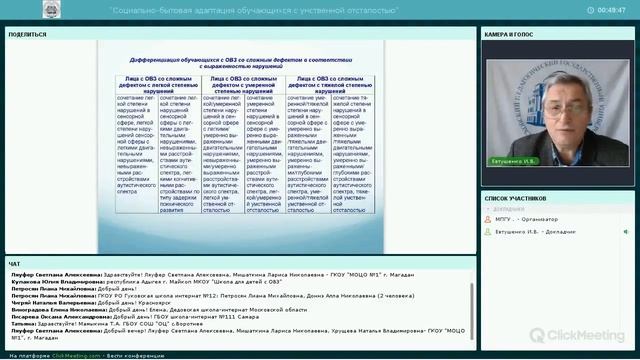640x360 pixels.
Task: Click the 'Вести конференции' footer link
Action: 136,356
